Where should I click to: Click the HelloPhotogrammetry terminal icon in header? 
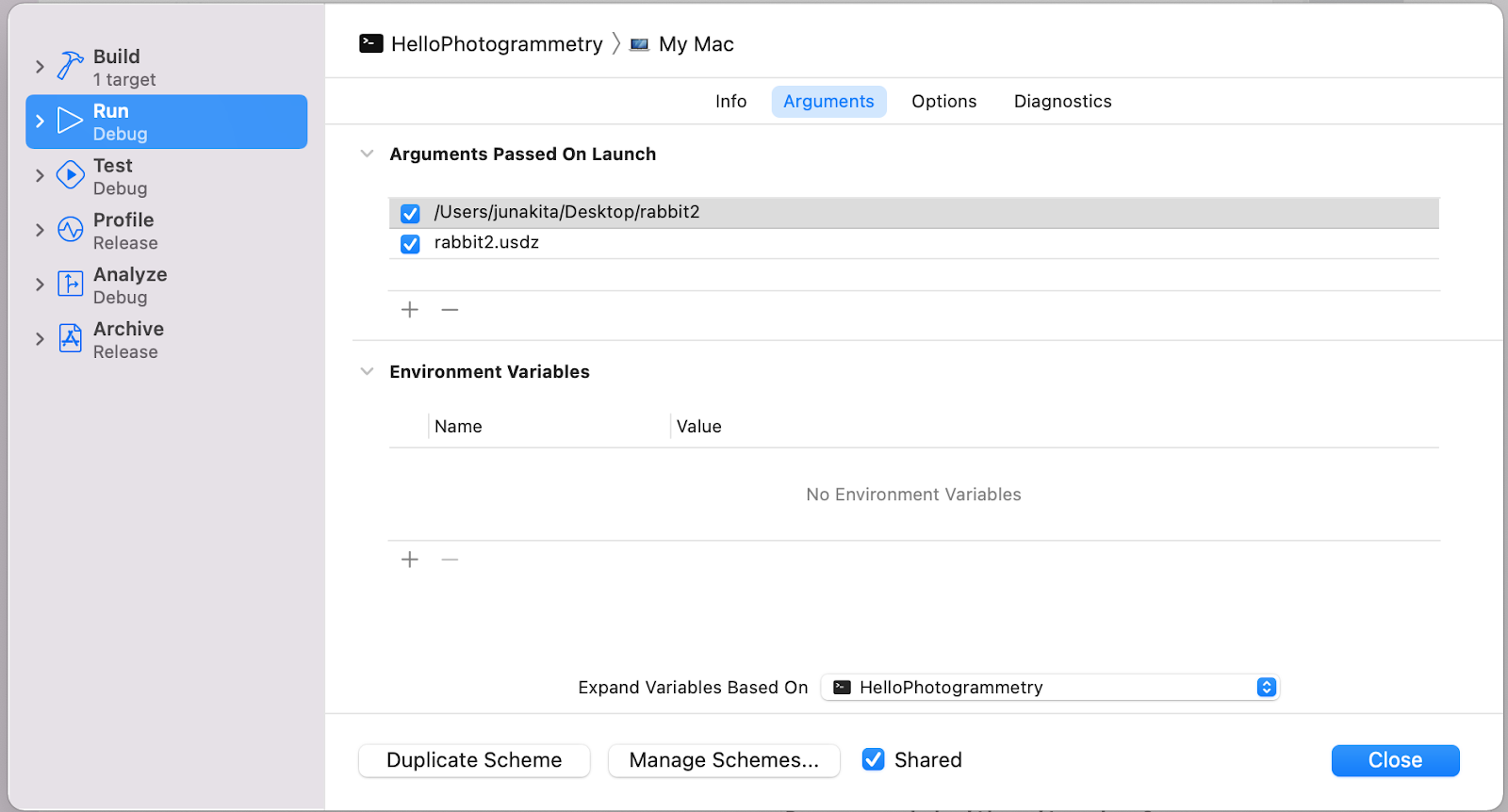point(371,43)
